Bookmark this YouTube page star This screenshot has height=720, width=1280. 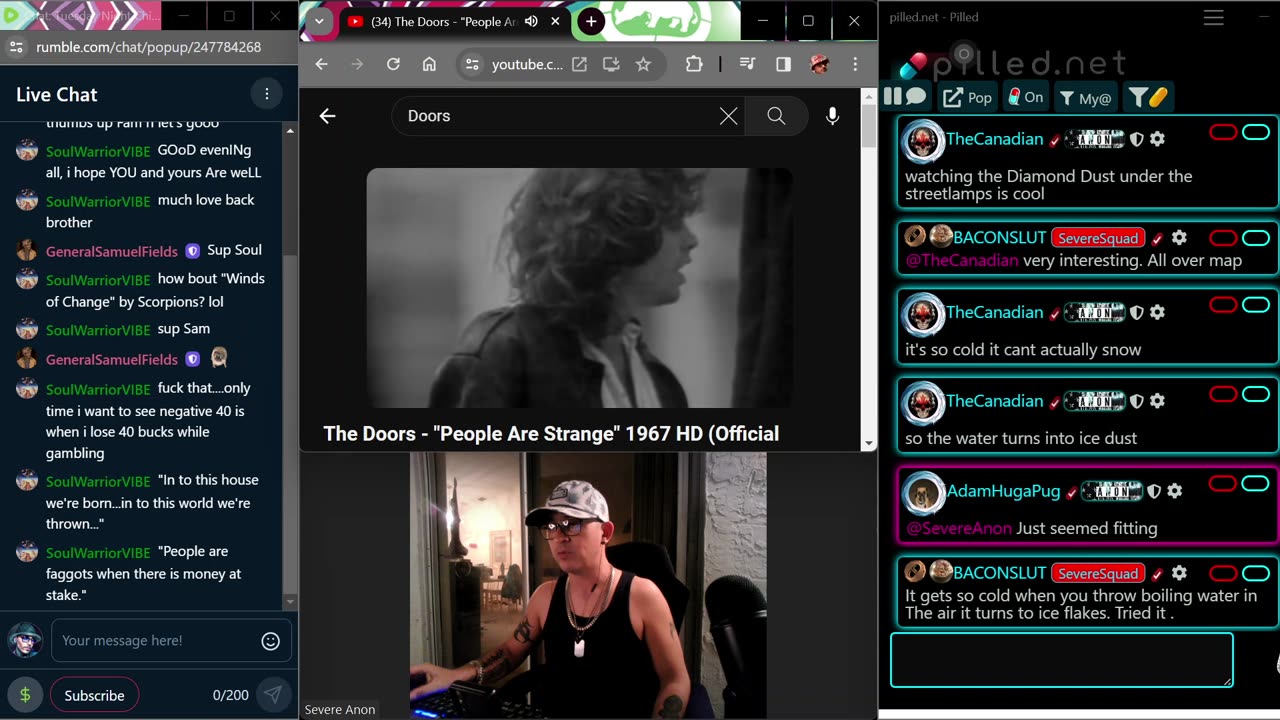643,64
